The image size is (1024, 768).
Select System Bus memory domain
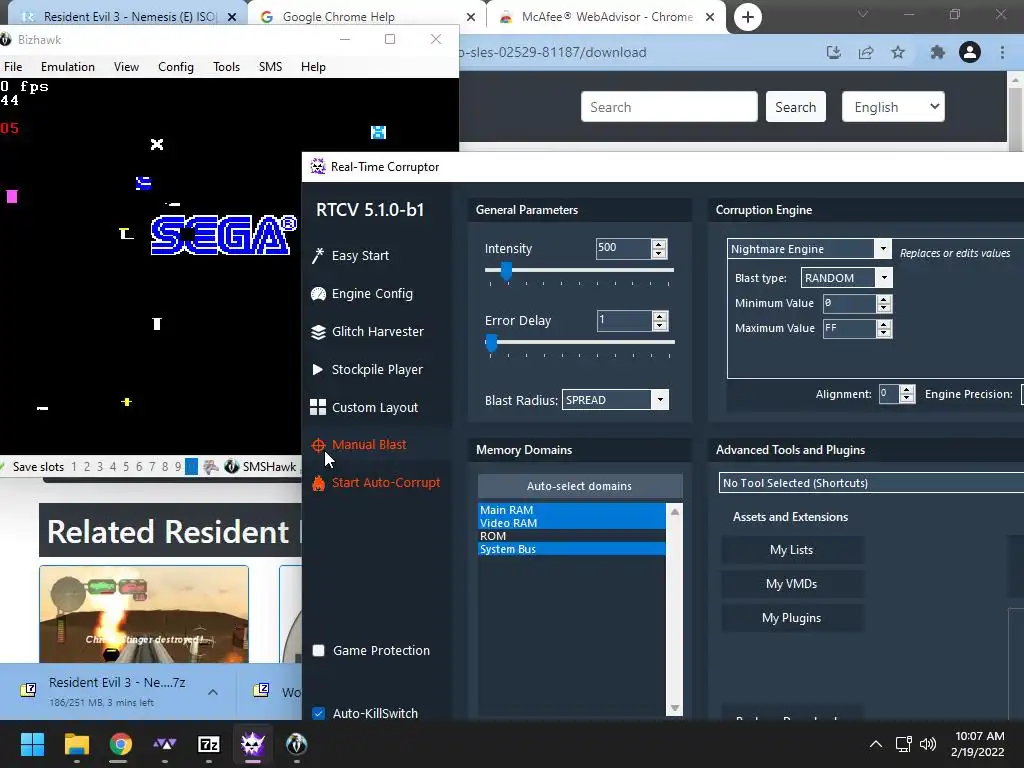pos(571,549)
